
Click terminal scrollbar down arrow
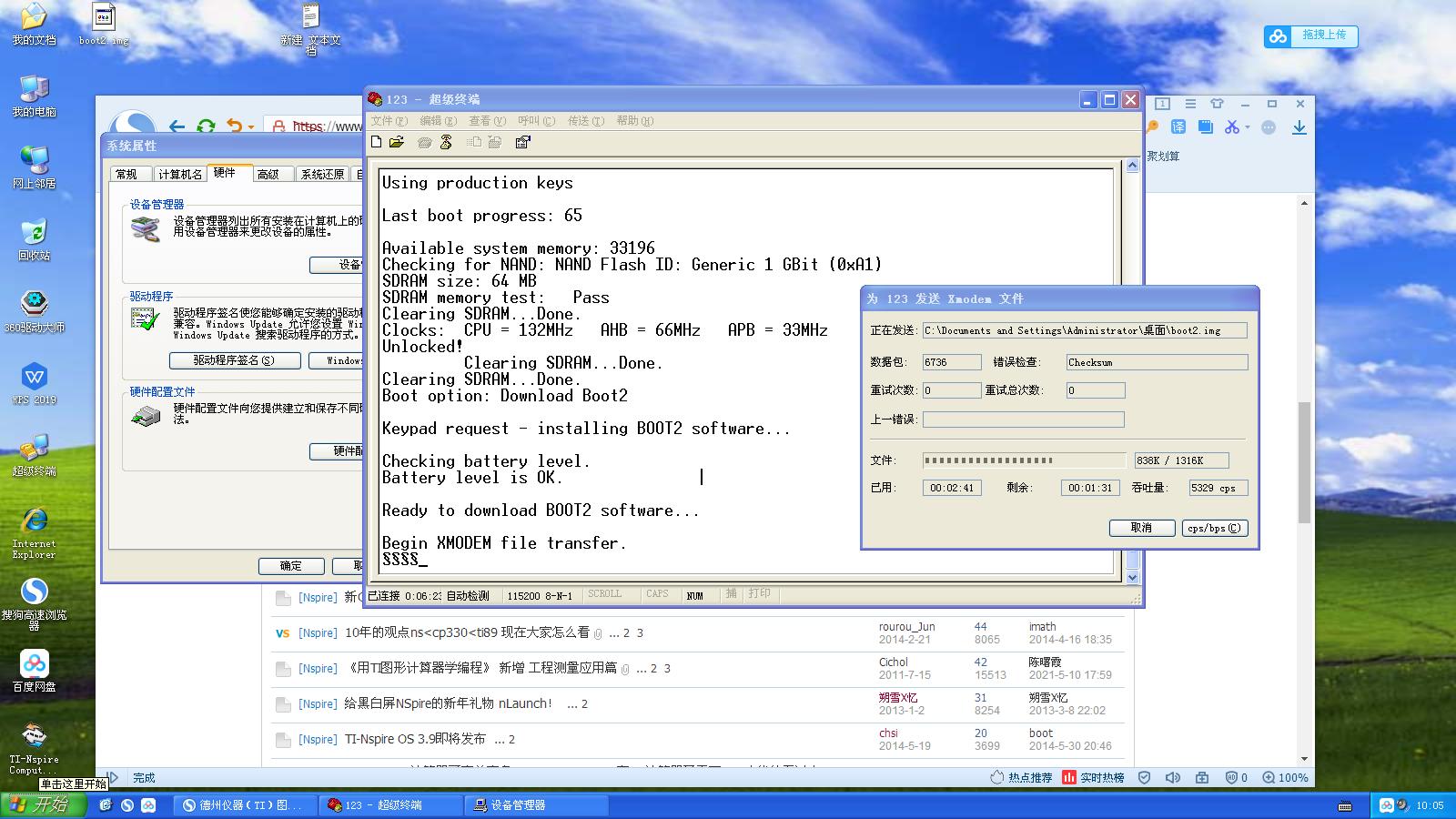[1132, 577]
